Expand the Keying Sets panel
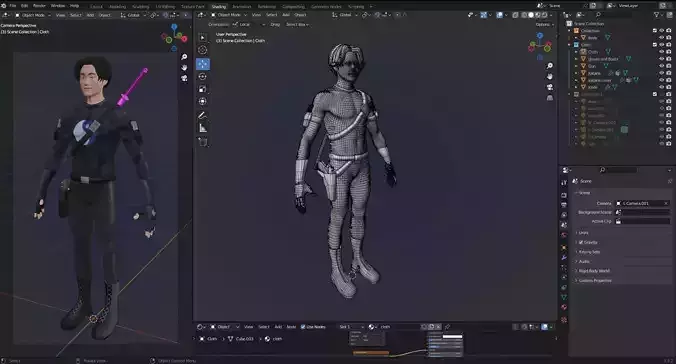The height and width of the screenshot is (364, 676). (588, 252)
